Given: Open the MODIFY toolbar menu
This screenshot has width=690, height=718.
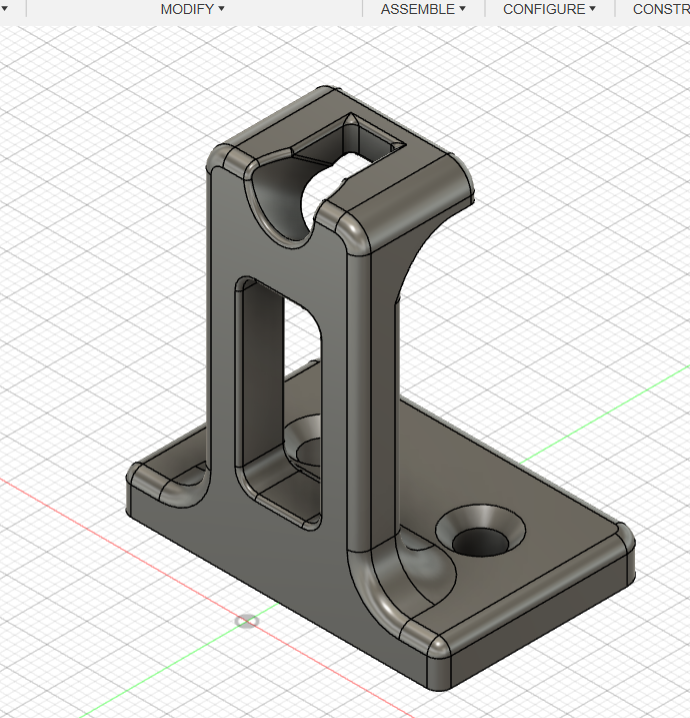Looking at the screenshot, I should (x=192, y=9).
